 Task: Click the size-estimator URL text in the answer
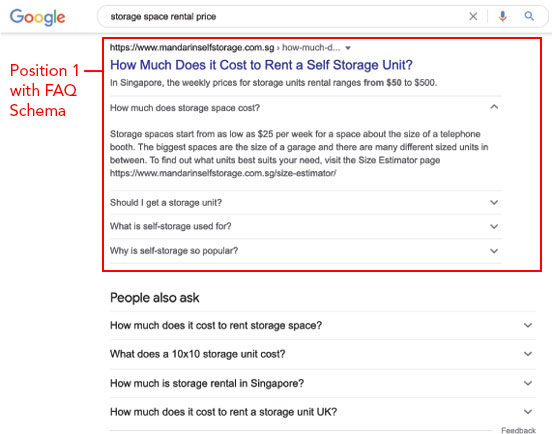tap(223, 173)
